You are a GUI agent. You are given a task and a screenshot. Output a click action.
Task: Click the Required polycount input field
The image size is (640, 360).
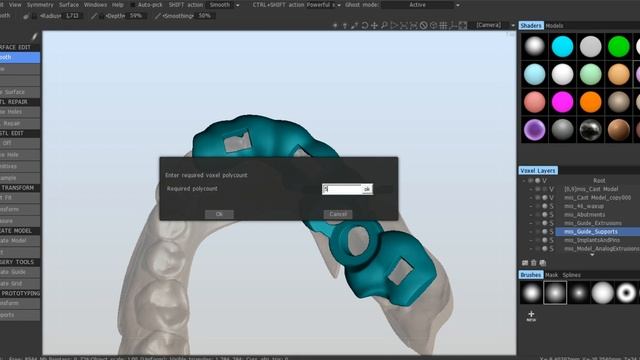tap(342, 189)
